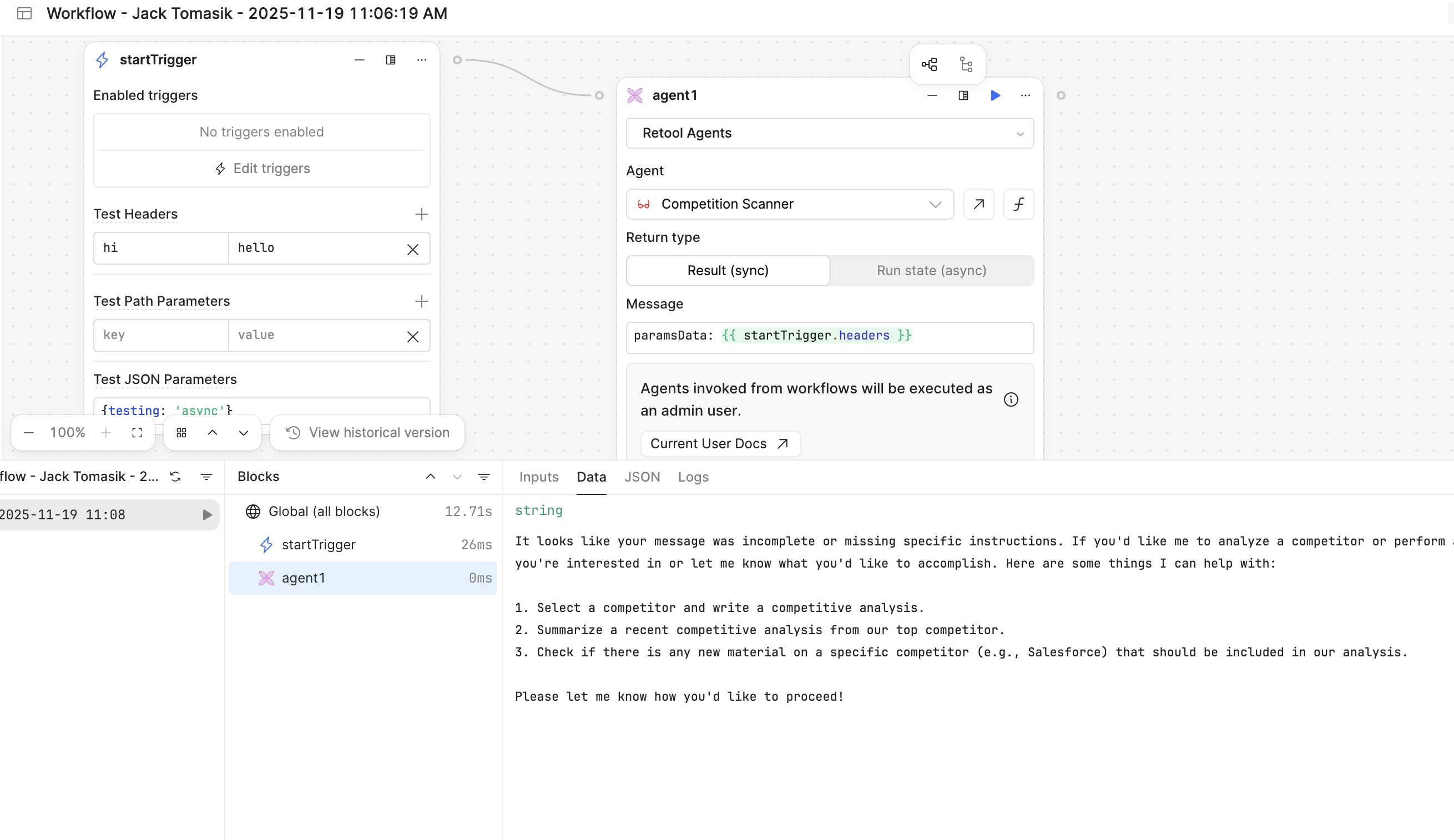This screenshot has height=840, width=1454.
Task: Click the horizontal auto-layout icon above agent1
Action: 930,64
